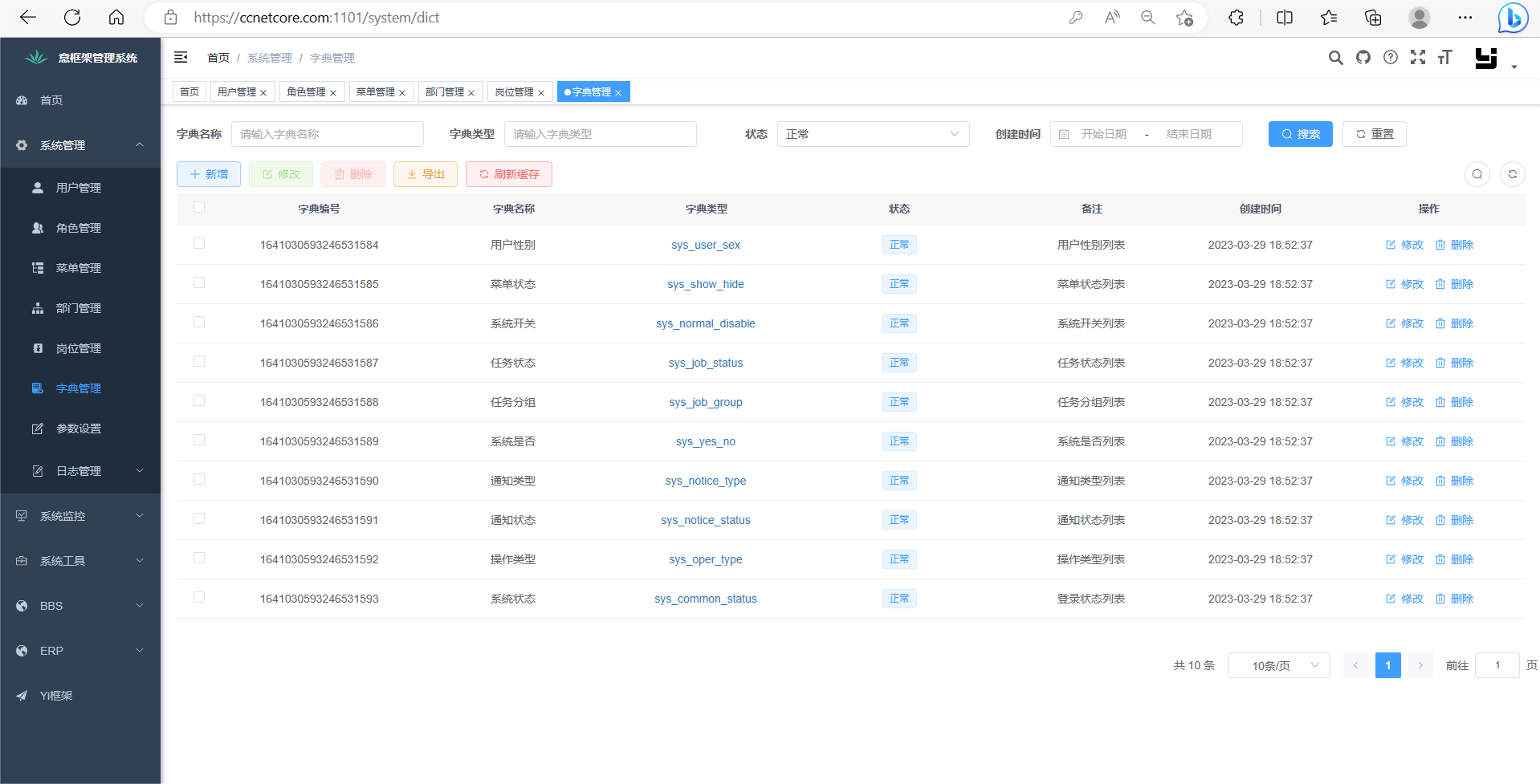Collapse the sidebar with the hamburger icon

click(181, 57)
